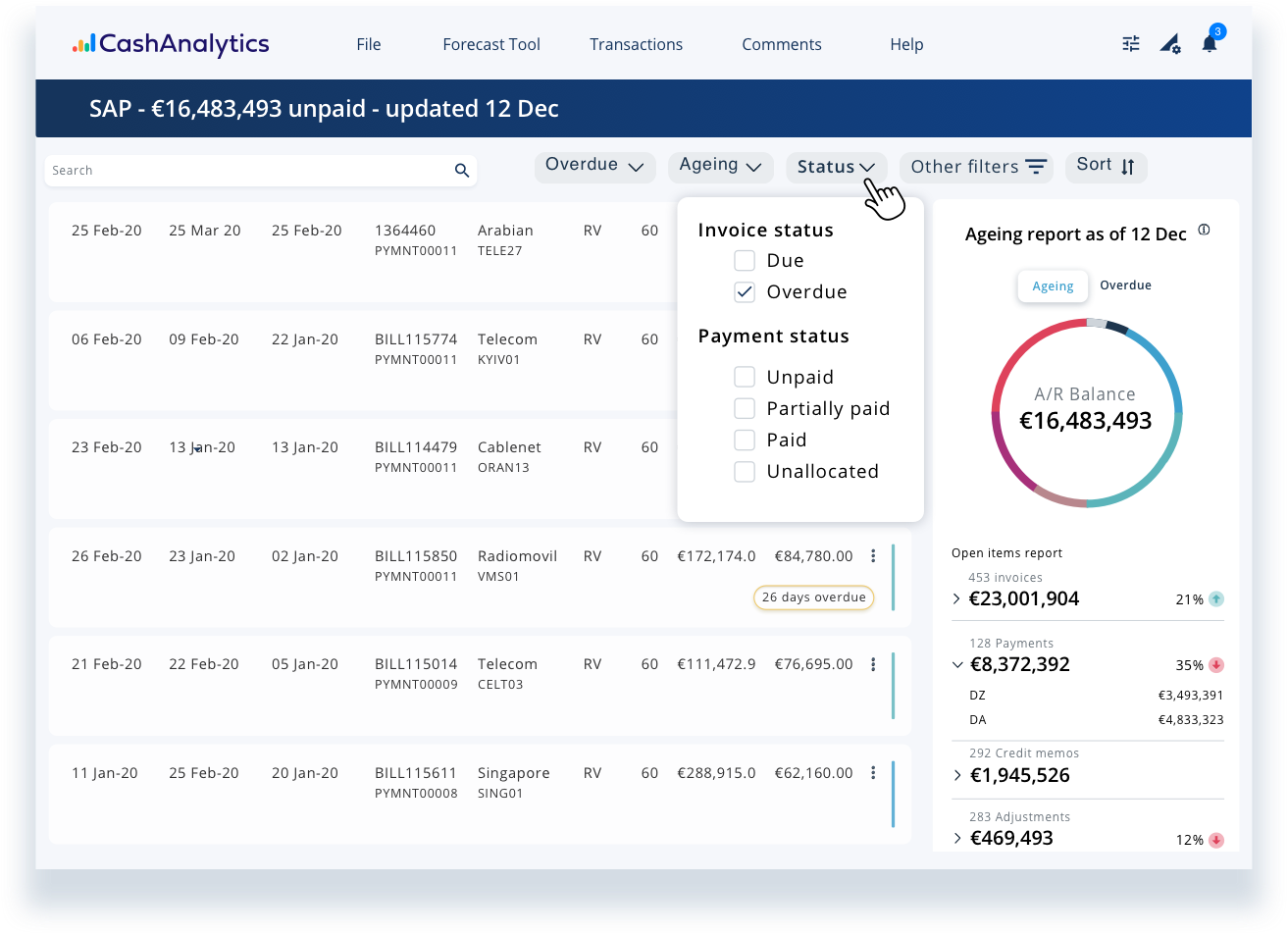Open the Comments menu

click(x=782, y=44)
